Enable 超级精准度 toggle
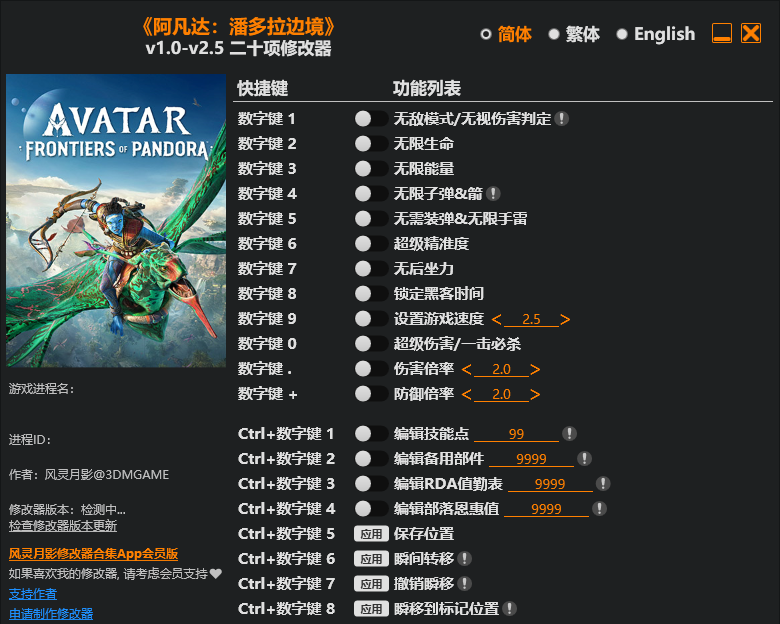This screenshot has width=780, height=624. click(x=371, y=243)
